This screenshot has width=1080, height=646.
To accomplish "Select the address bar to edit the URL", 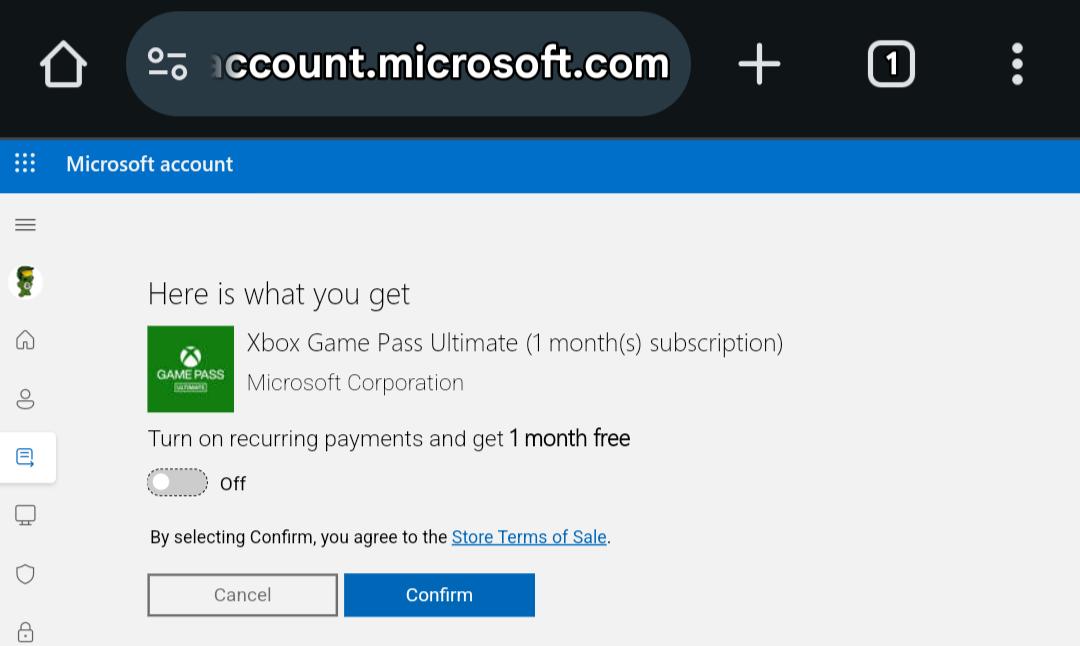I will pyautogui.click(x=440, y=63).
